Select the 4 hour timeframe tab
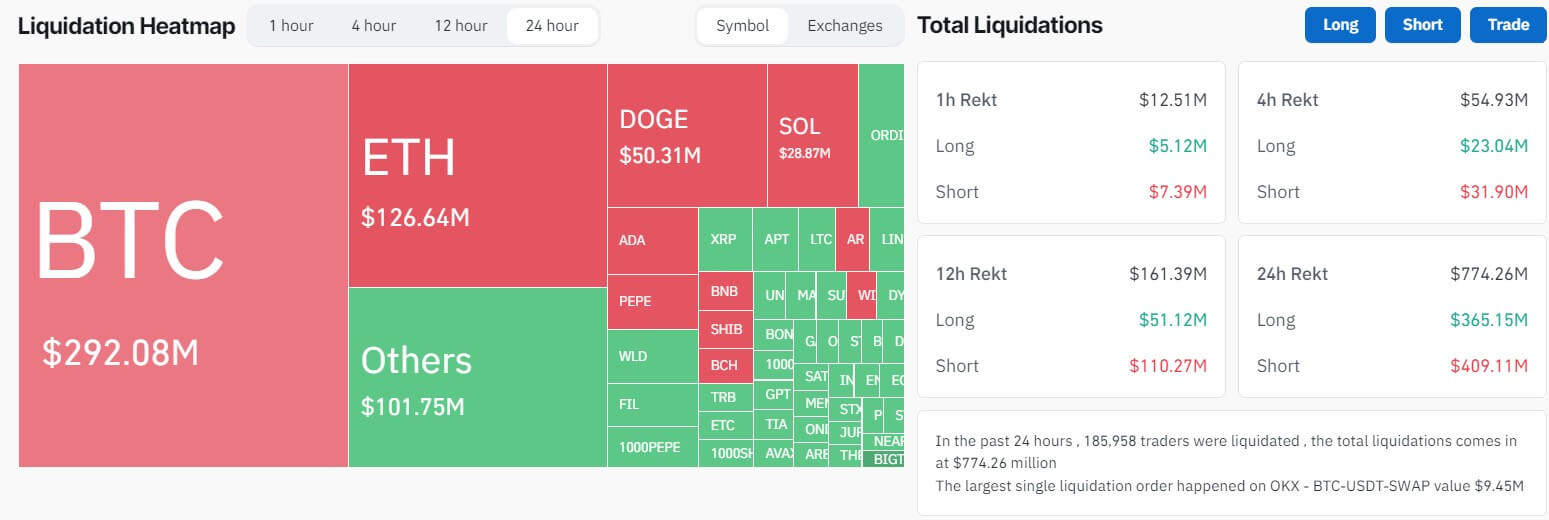Viewport: 1549px width, 520px height. pos(373,26)
